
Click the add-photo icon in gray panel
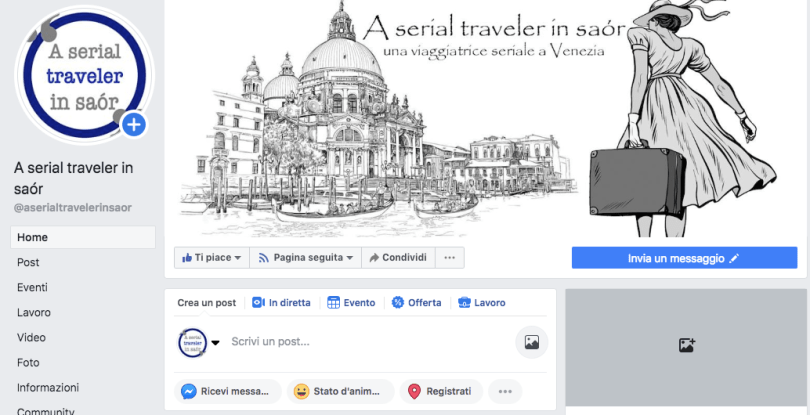(x=687, y=345)
